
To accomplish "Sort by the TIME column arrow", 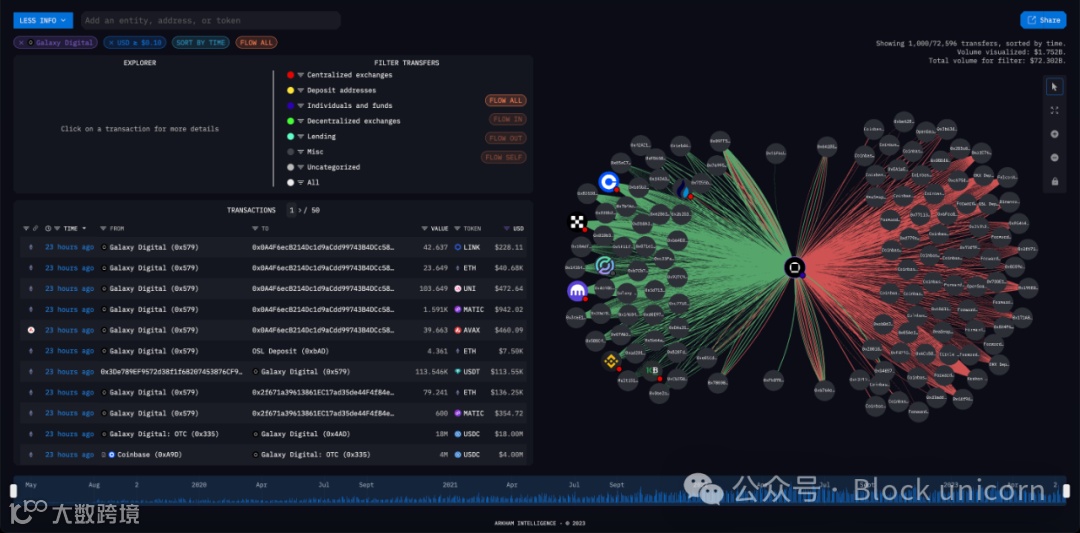I will click(x=84, y=228).
